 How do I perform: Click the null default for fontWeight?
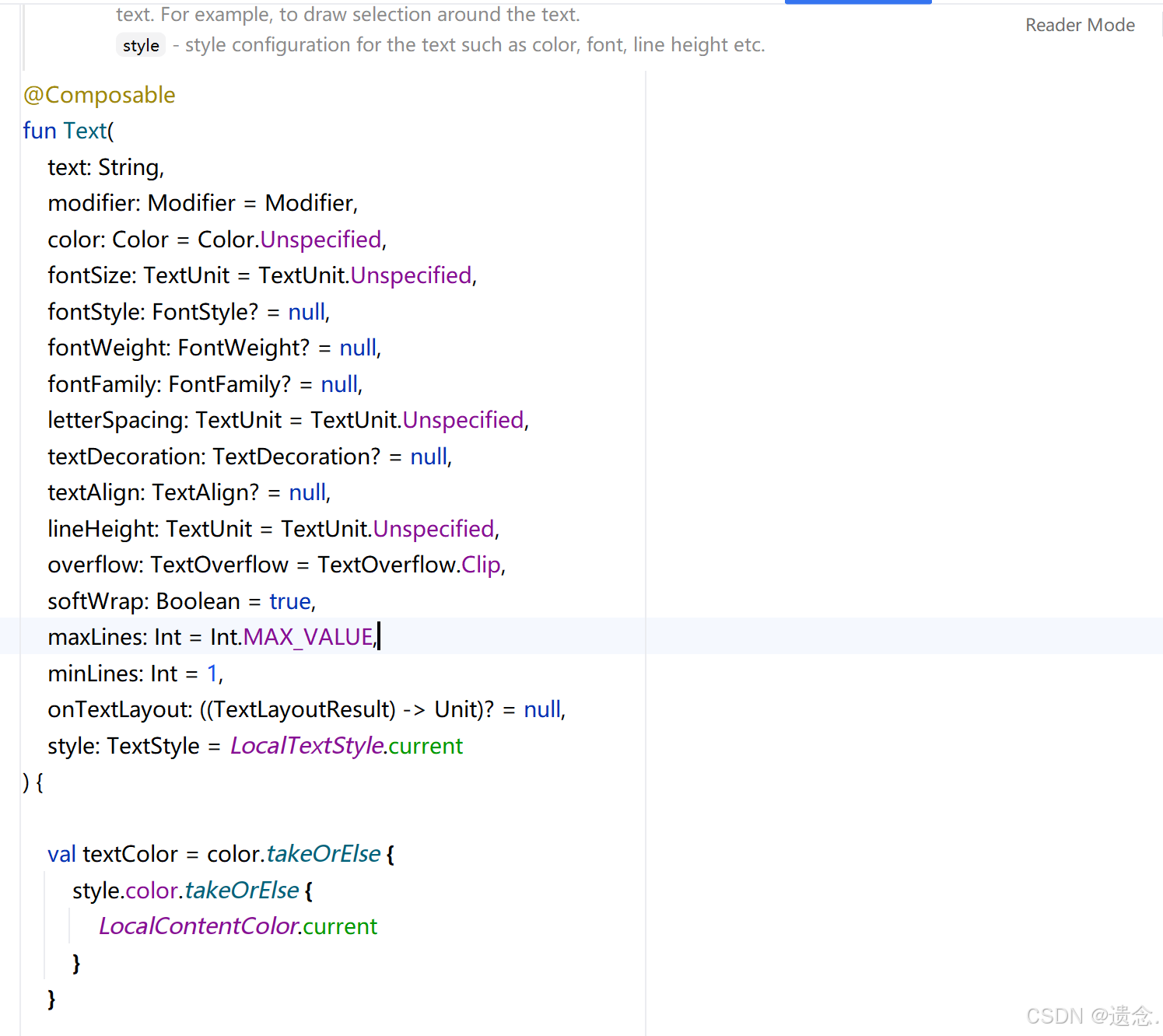coord(357,347)
